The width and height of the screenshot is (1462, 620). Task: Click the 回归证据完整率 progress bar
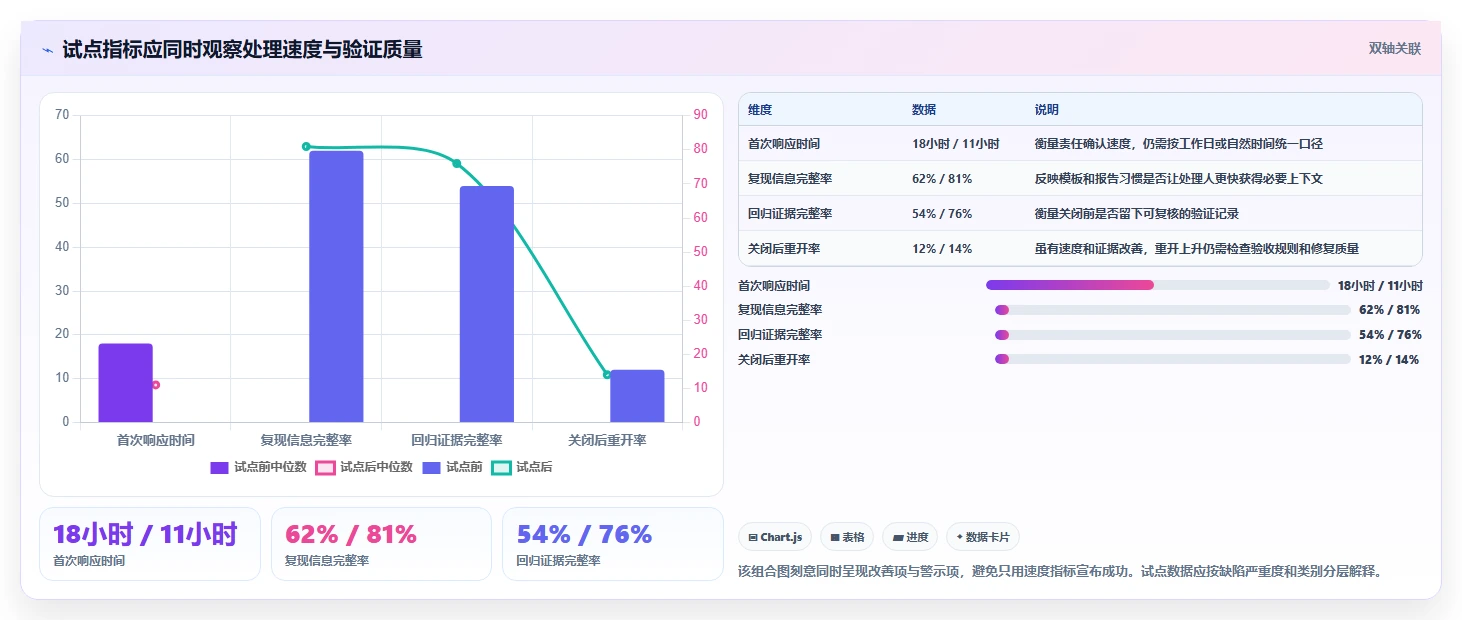click(1172, 335)
